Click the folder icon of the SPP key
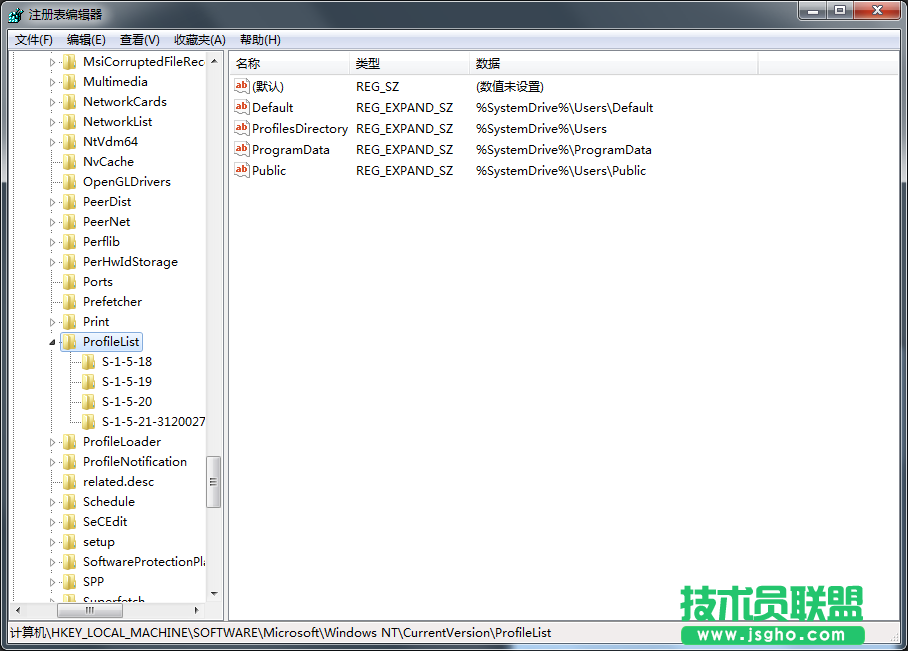 (x=69, y=581)
